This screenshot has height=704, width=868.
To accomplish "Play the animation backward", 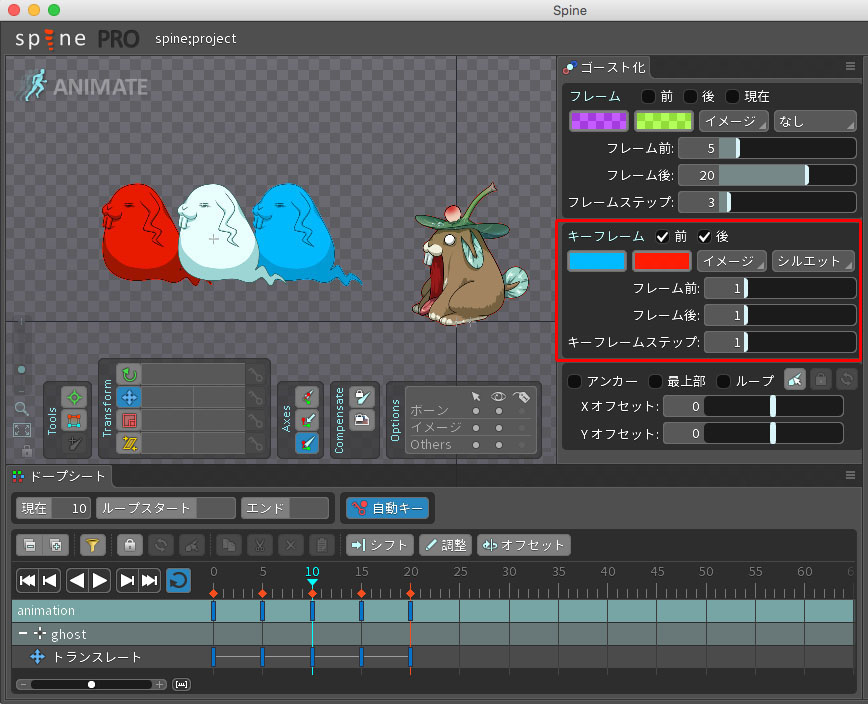I will (x=78, y=580).
